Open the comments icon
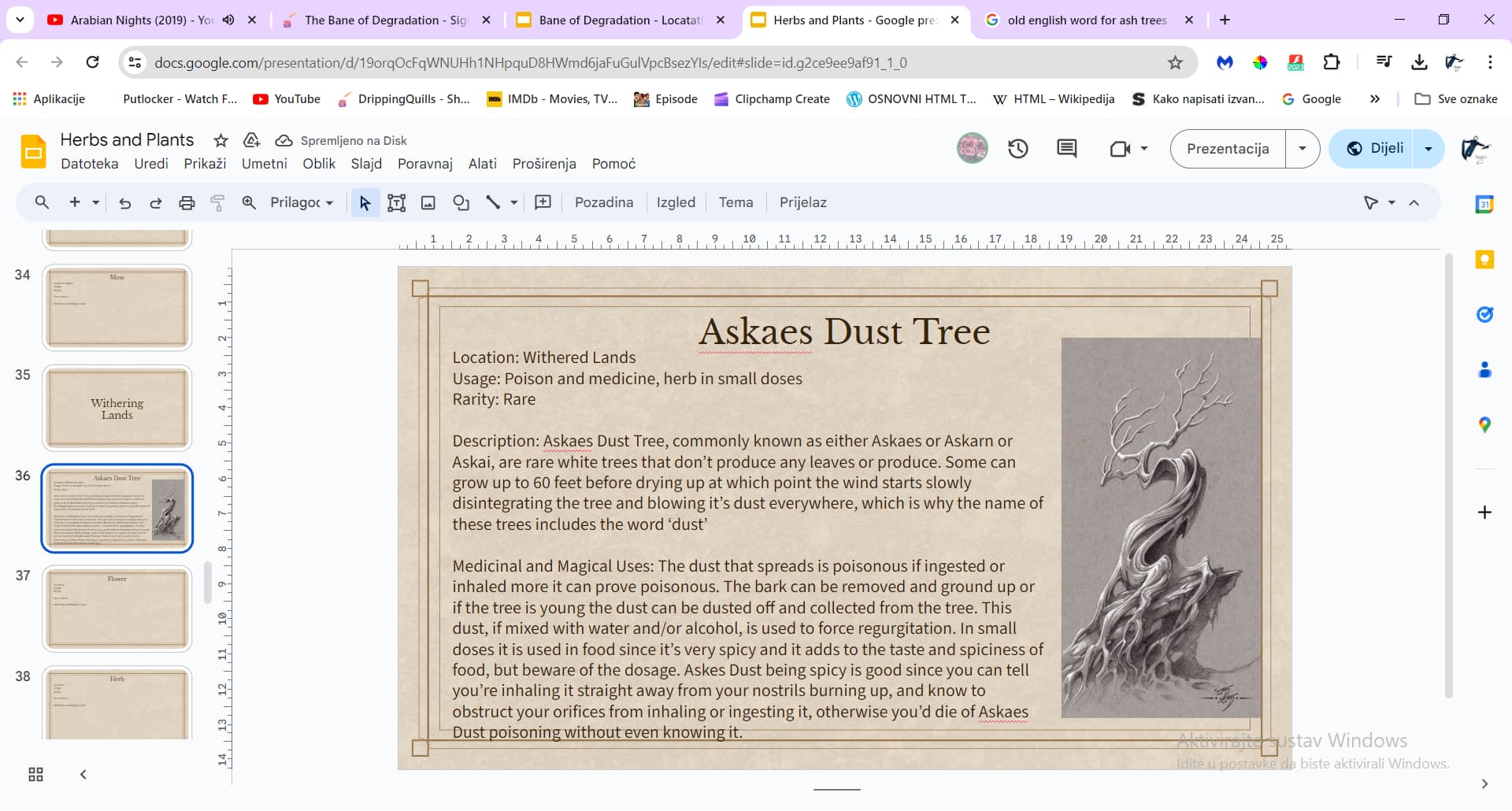 tap(1067, 149)
